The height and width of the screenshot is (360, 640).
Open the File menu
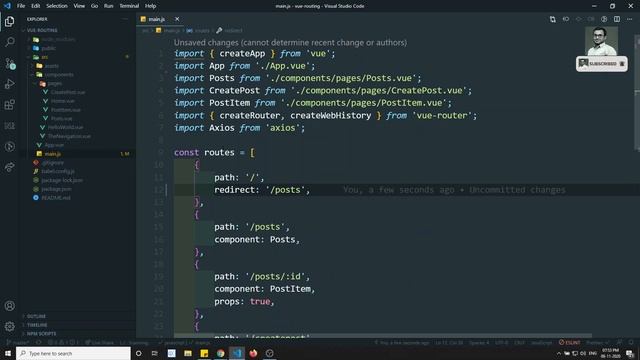tap(21, 6)
